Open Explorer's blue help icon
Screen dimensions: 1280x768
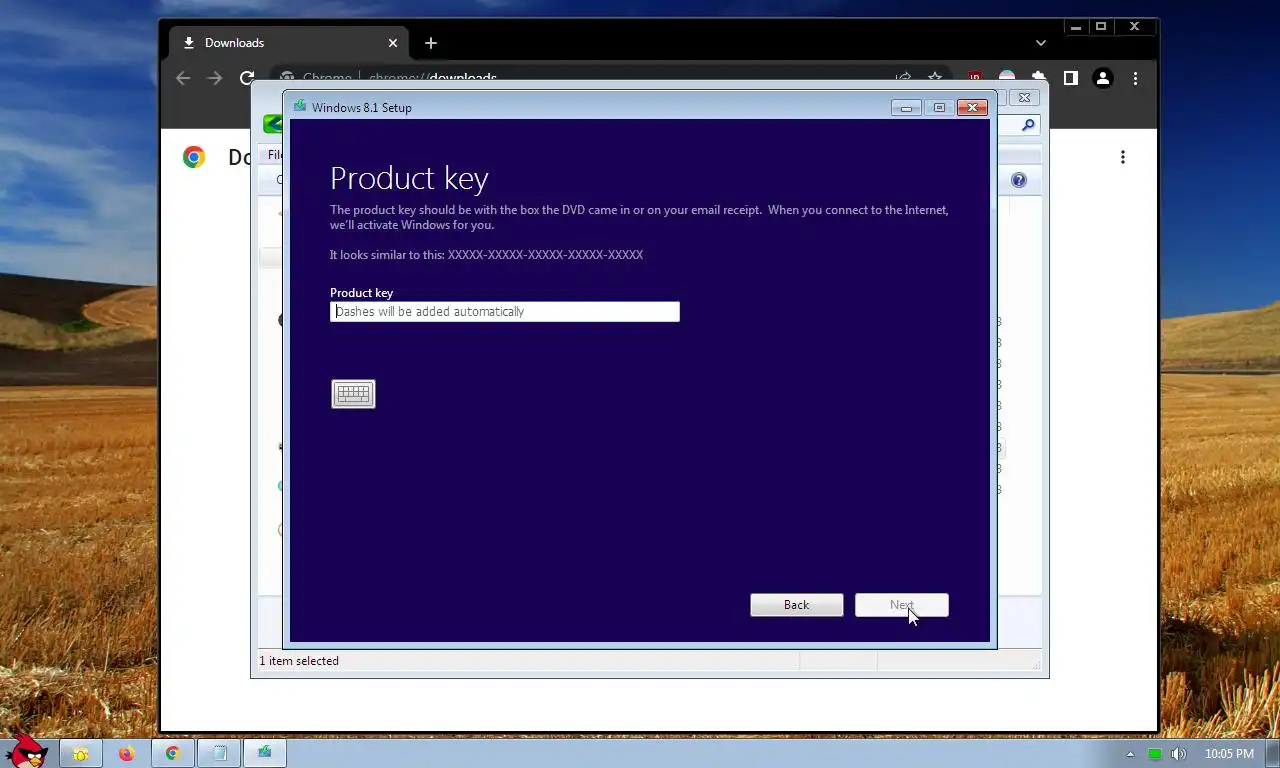[x=1019, y=180]
